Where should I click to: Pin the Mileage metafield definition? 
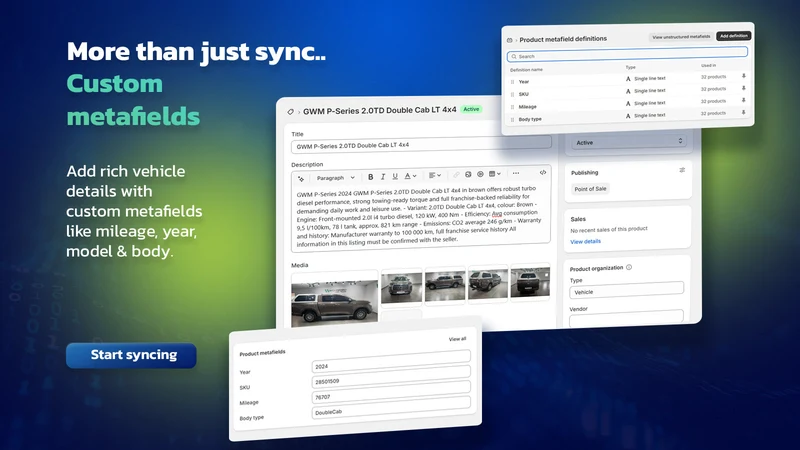tap(743, 100)
